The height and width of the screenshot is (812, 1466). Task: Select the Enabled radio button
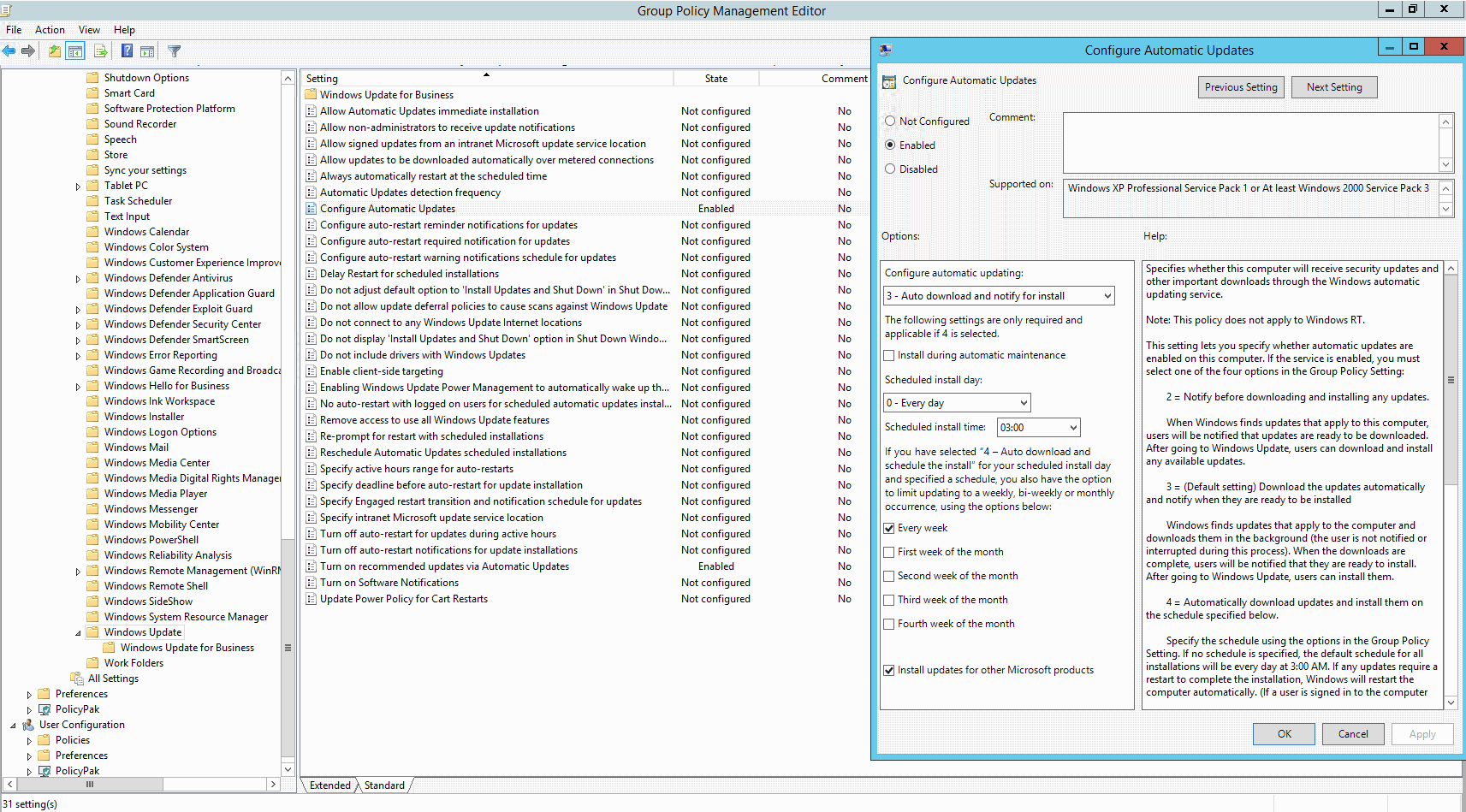pos(890,145)
